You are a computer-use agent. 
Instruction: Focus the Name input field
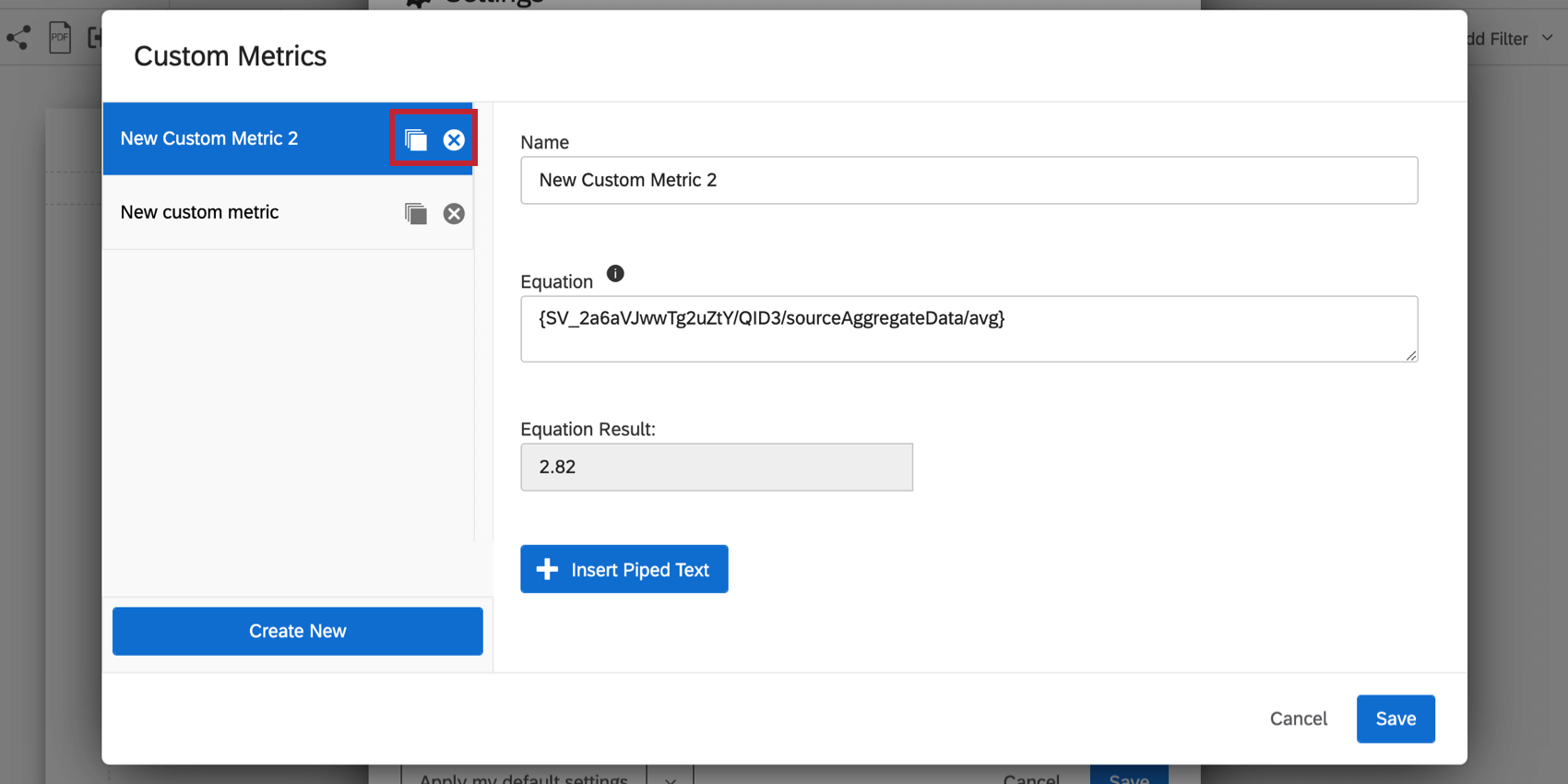969,180
